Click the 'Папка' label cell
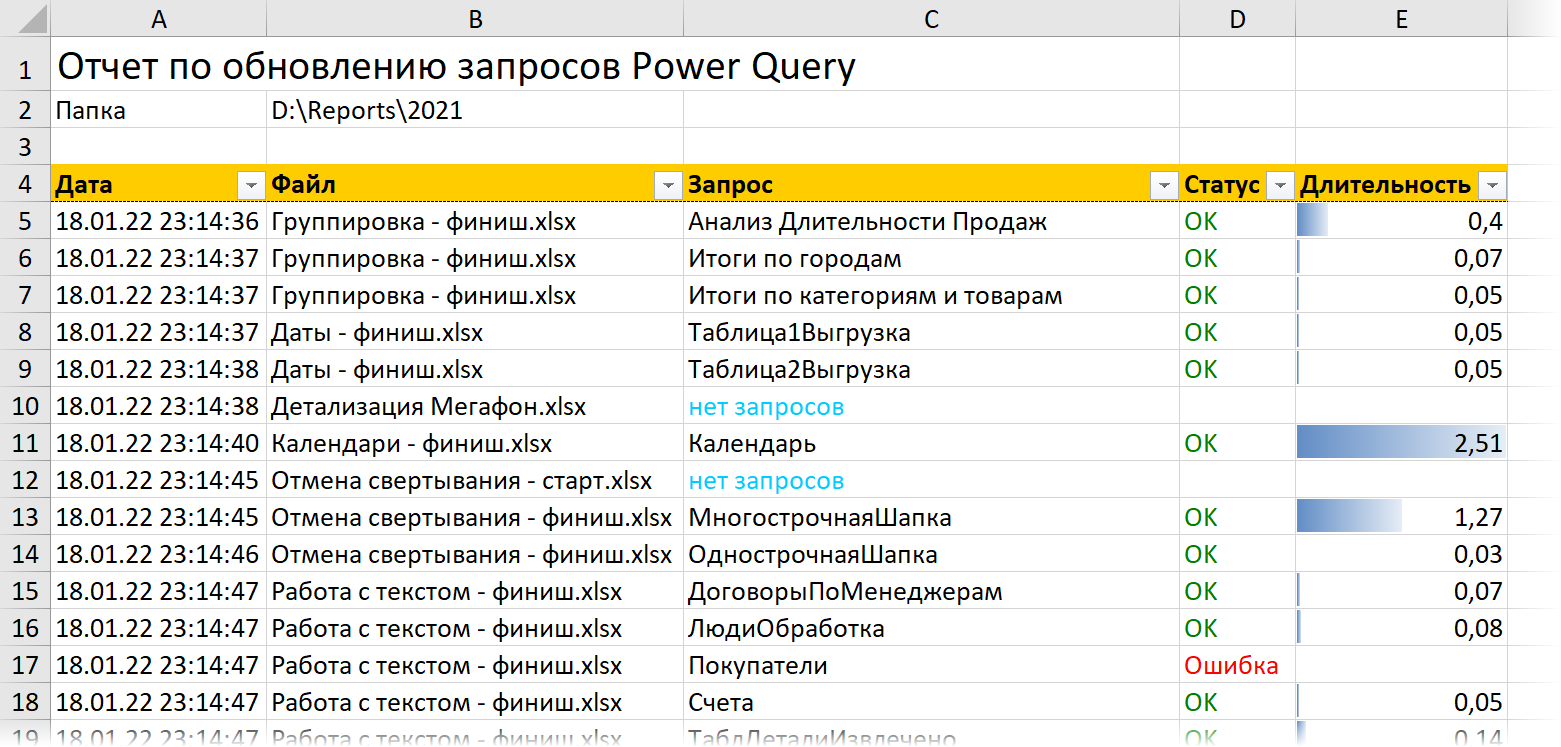1561x747 pixels. click(158, 110)
